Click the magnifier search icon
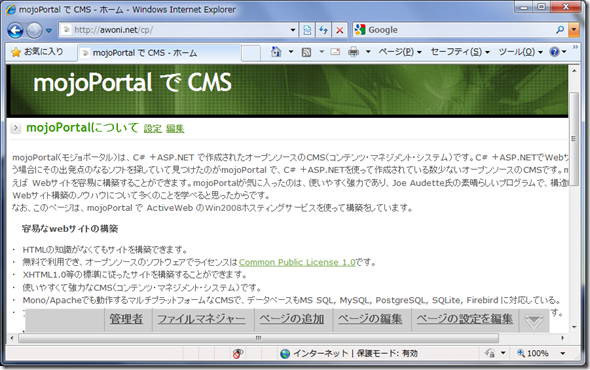The image size is (590, 370). (560, 30)
